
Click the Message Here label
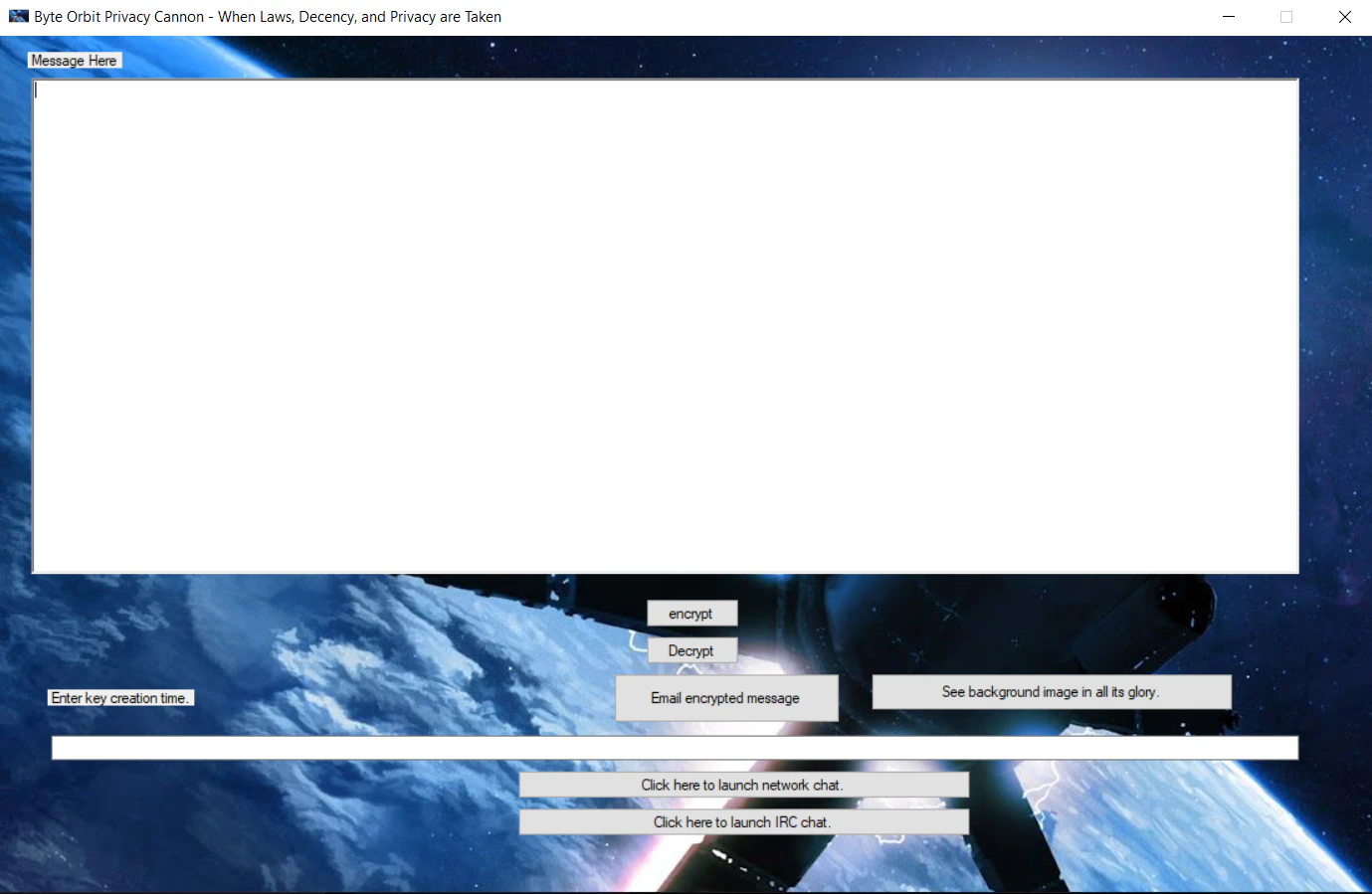(75, 61)
